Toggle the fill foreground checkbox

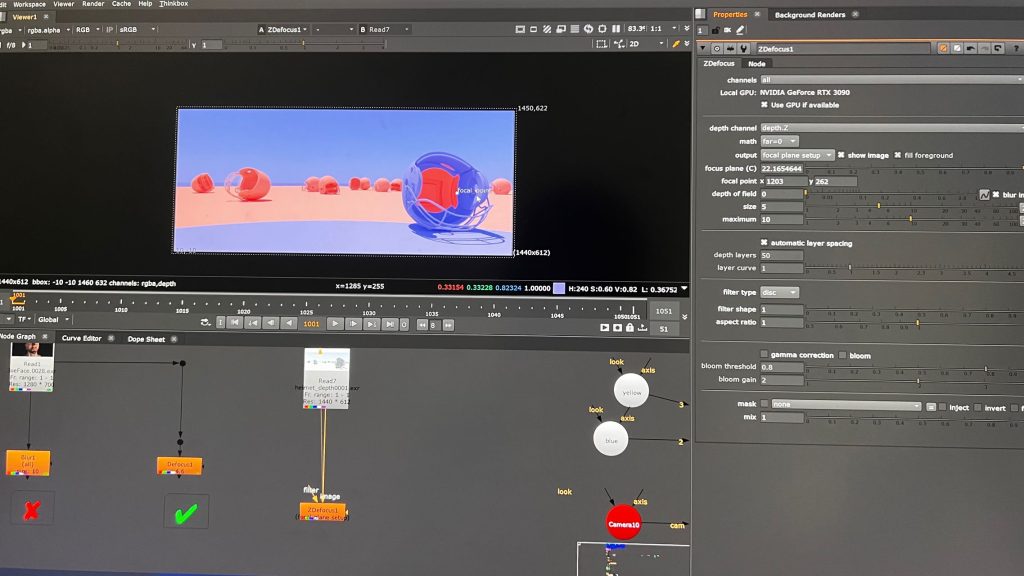click(897, 155)
